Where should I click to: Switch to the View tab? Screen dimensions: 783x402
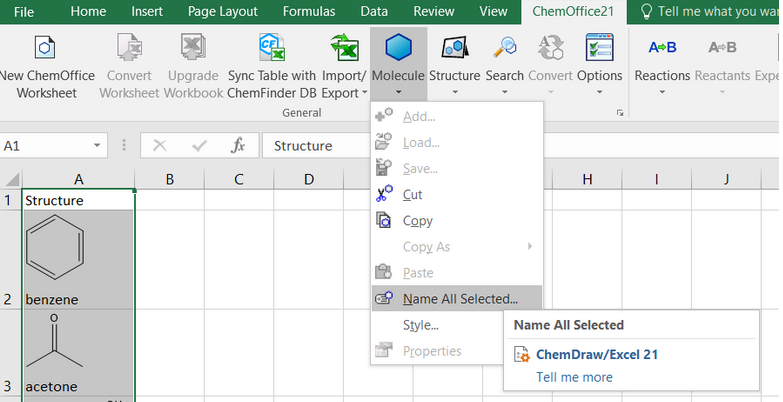[x=493, y=11]
